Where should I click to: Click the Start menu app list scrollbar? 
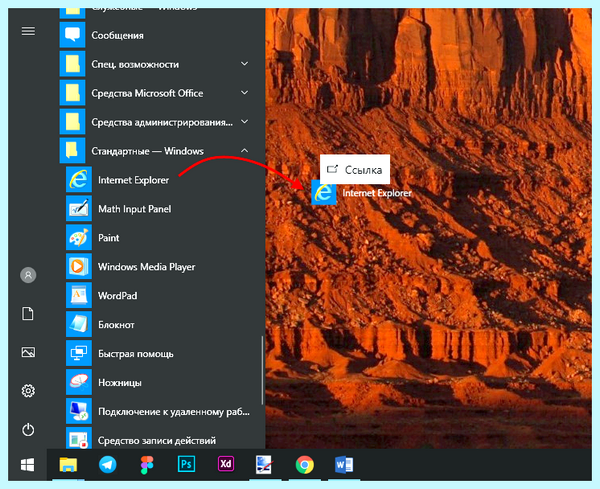262,370
